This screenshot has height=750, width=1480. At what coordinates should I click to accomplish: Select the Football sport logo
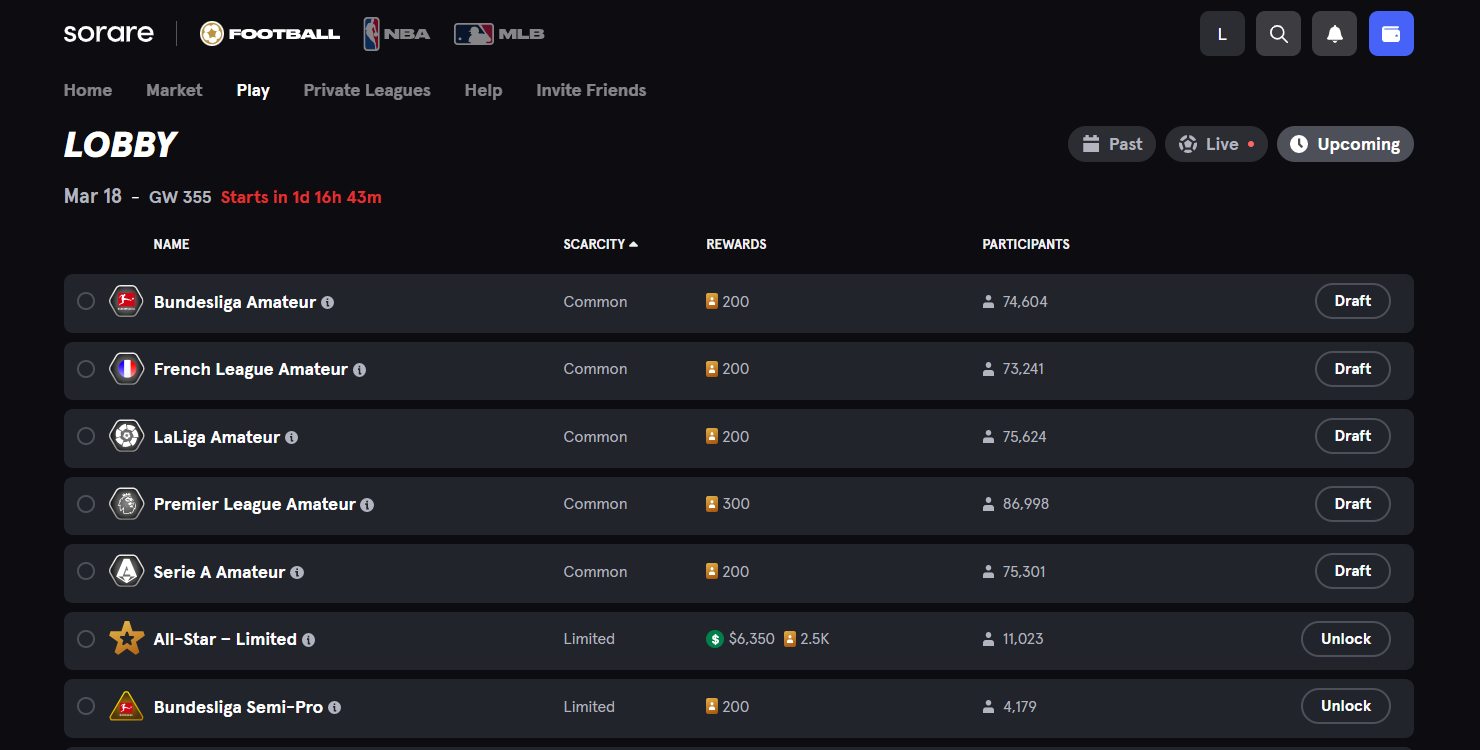(x=270, y=34)
